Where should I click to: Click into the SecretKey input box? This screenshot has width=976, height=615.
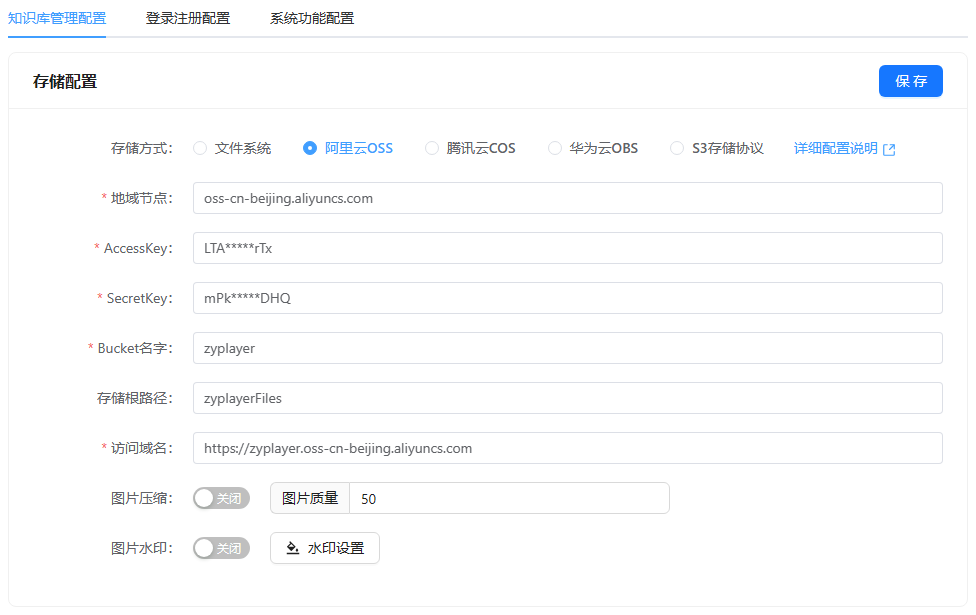click(x=567, y=298)
